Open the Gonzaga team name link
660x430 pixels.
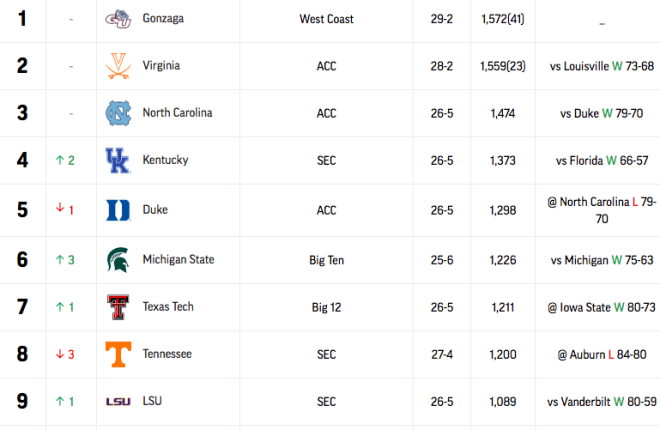pos(163,19)
